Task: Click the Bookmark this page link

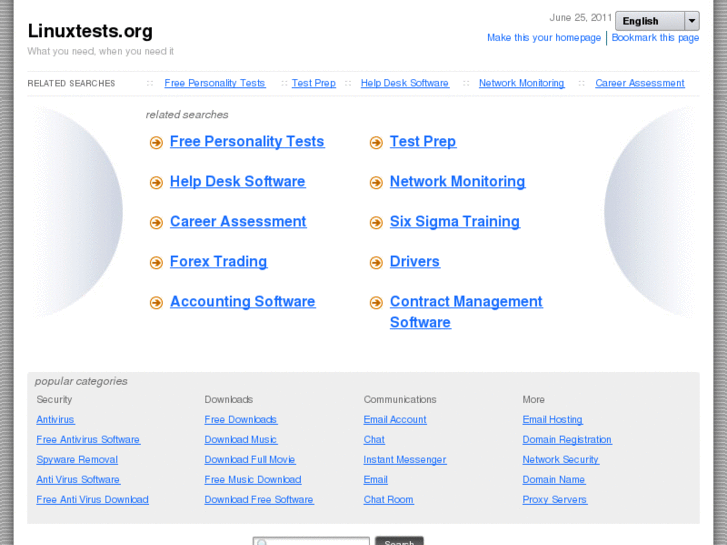Action: click(x=655, y=38)
